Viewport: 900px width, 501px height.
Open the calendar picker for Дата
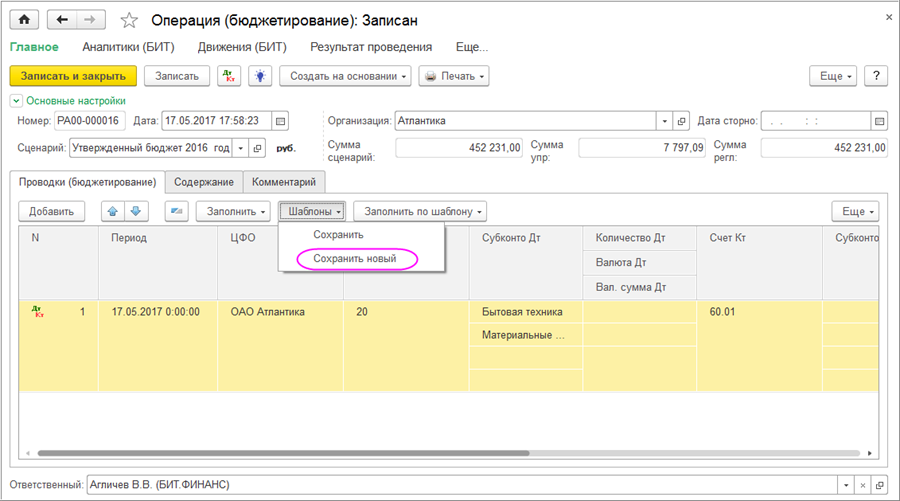point(281,121)
